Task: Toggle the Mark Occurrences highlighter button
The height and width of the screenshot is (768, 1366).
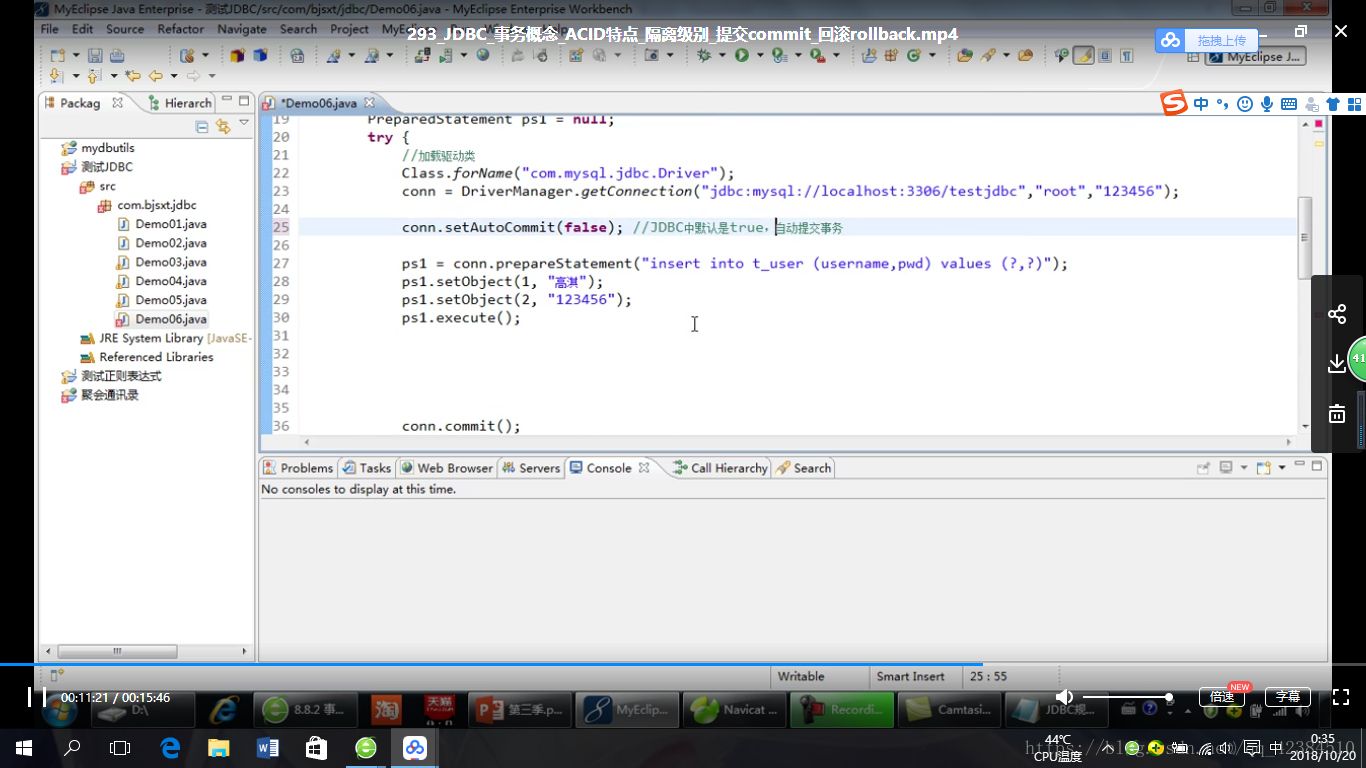Action: (x=1083, y=56)
